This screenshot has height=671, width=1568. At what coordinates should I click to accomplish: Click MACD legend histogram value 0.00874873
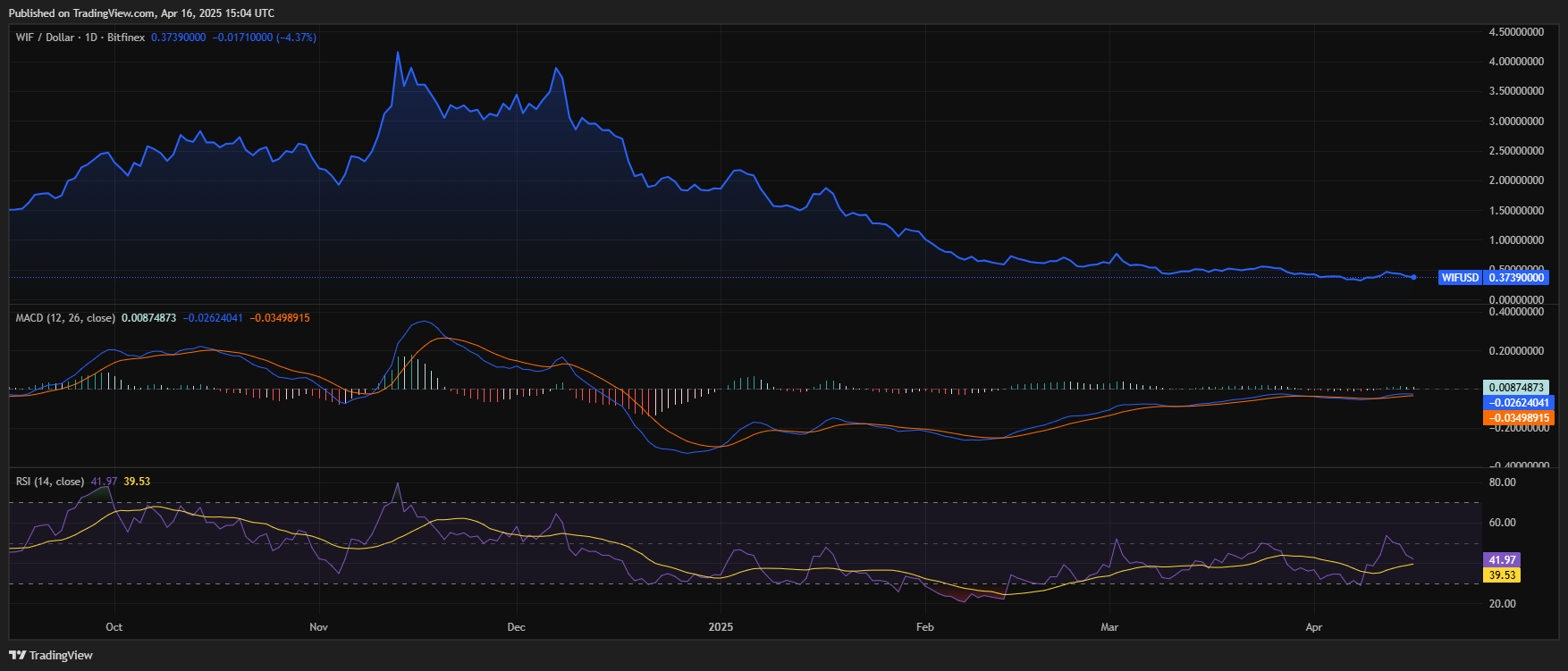[x=149, y=318]
